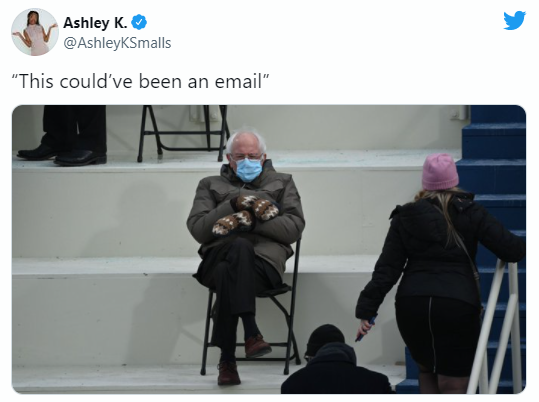Image resolution: width=539 pixels, height=402 pixels.
Task: Click the black boots on the upper step
Action: point(63,155)
